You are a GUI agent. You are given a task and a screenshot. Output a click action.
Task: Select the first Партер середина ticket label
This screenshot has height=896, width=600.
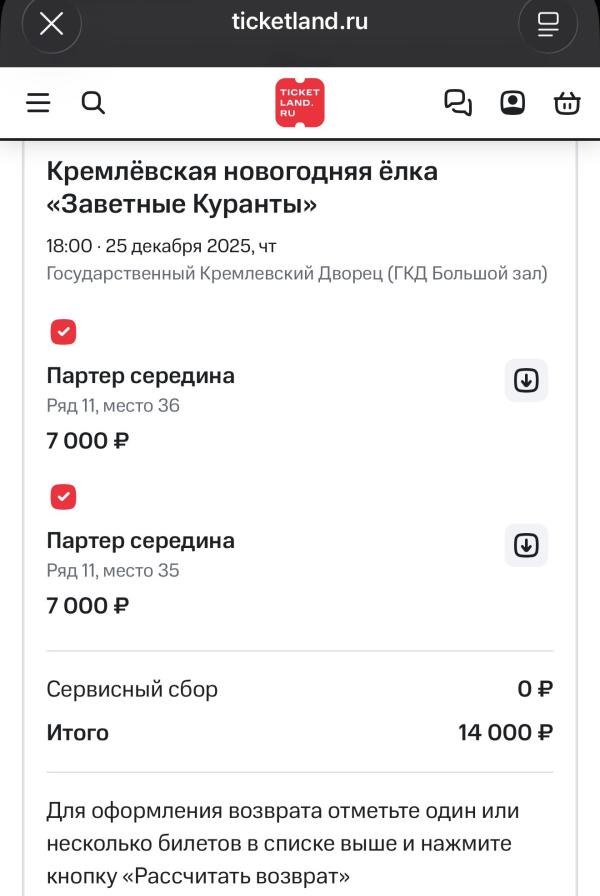tap(141, 376)
